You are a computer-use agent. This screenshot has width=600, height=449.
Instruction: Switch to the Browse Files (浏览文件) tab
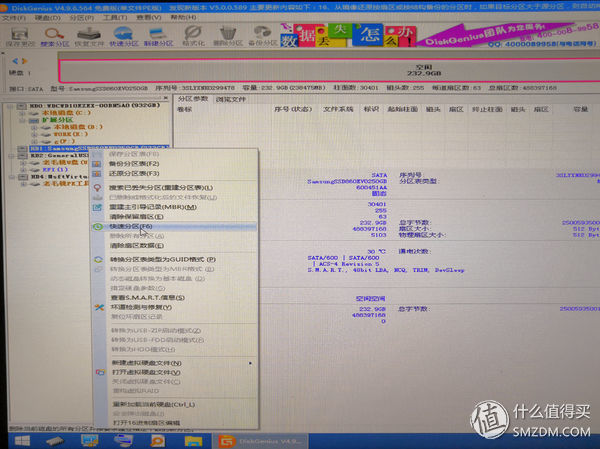click(x=230, y=99)
